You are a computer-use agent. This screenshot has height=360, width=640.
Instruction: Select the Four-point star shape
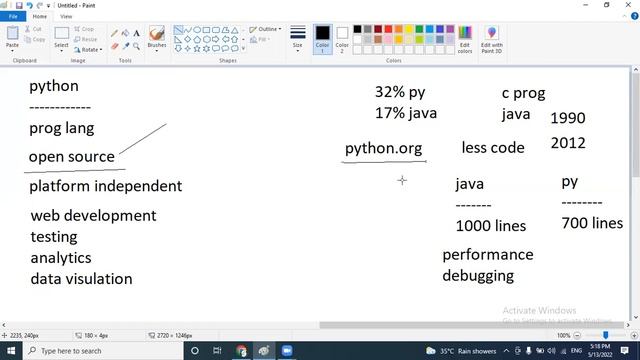click(188, 49)
